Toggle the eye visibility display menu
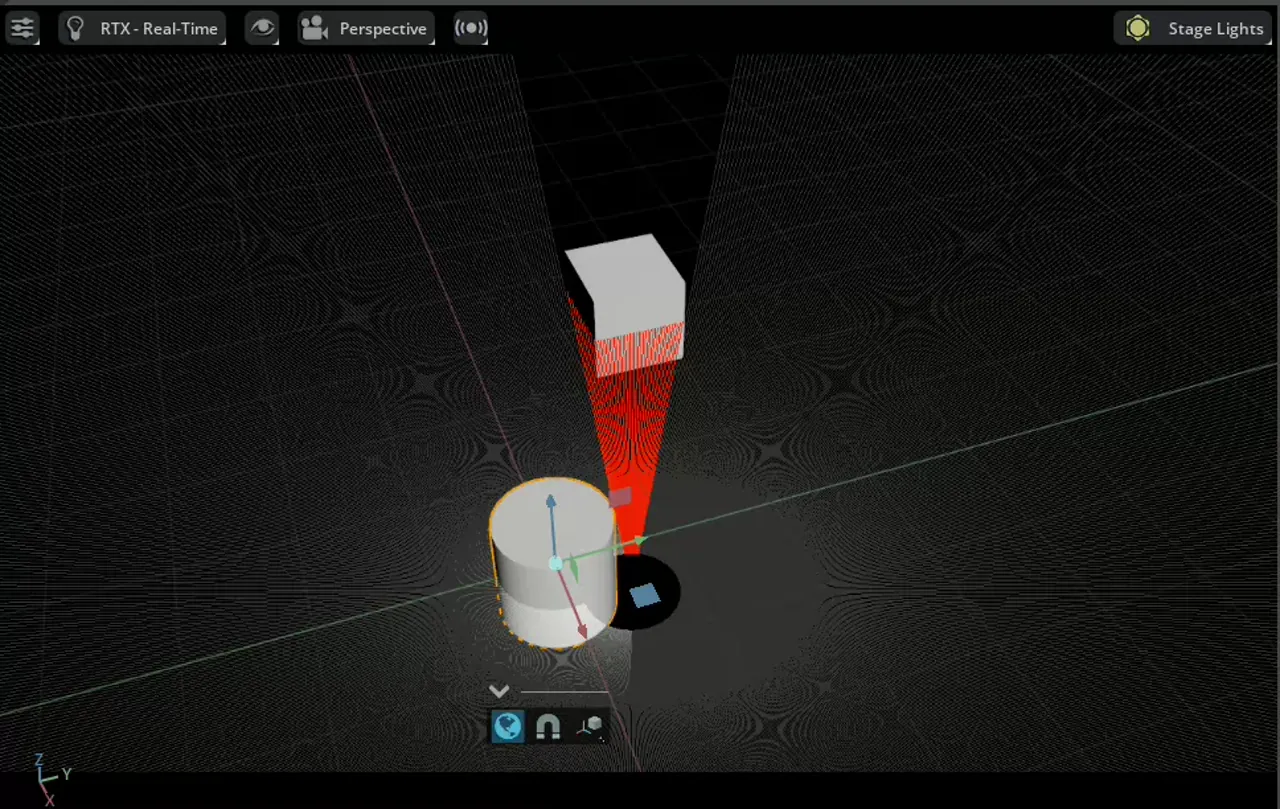 tap(262, 28)
